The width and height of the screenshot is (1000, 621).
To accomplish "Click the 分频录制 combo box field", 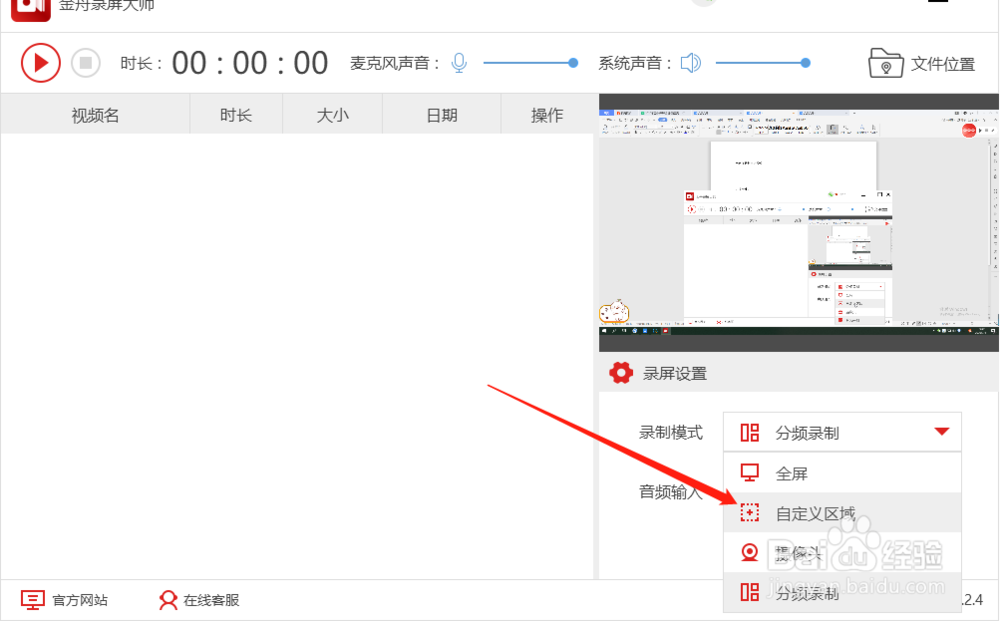I will coord(842,432).
